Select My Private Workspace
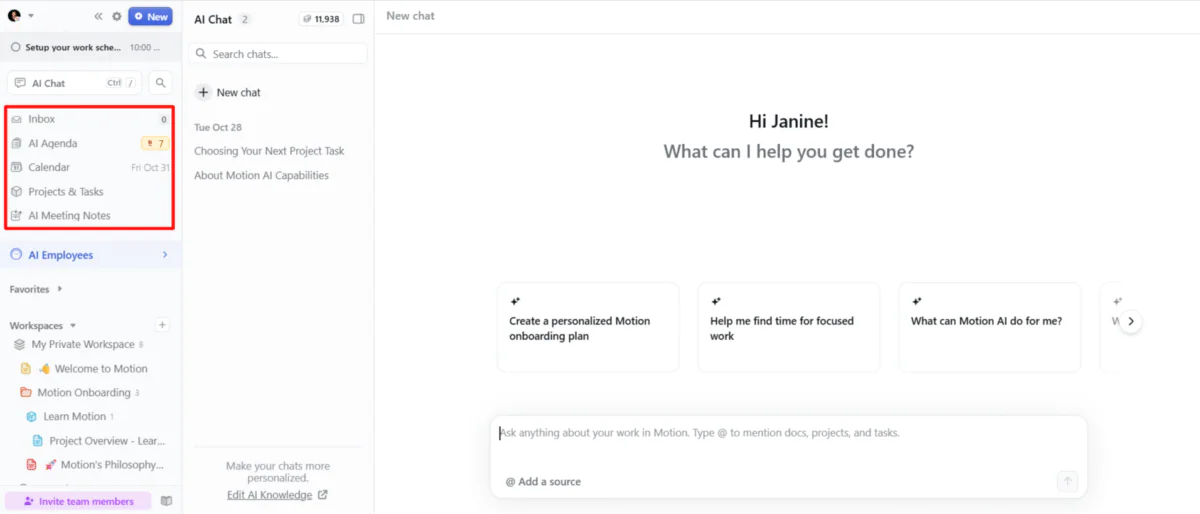The width and height of the screenshot is (1200, 514). (x=82, y=344)
